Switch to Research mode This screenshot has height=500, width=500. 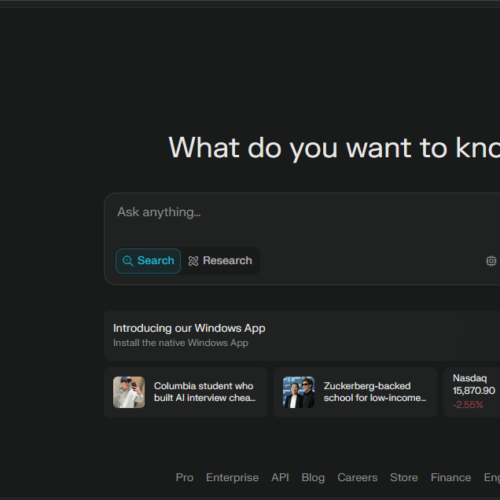point(220,261)
